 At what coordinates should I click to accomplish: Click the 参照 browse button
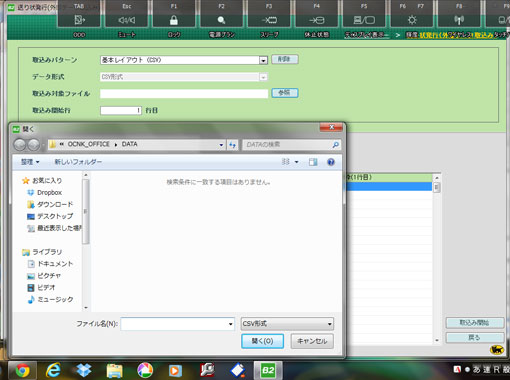tap(285, 93)
